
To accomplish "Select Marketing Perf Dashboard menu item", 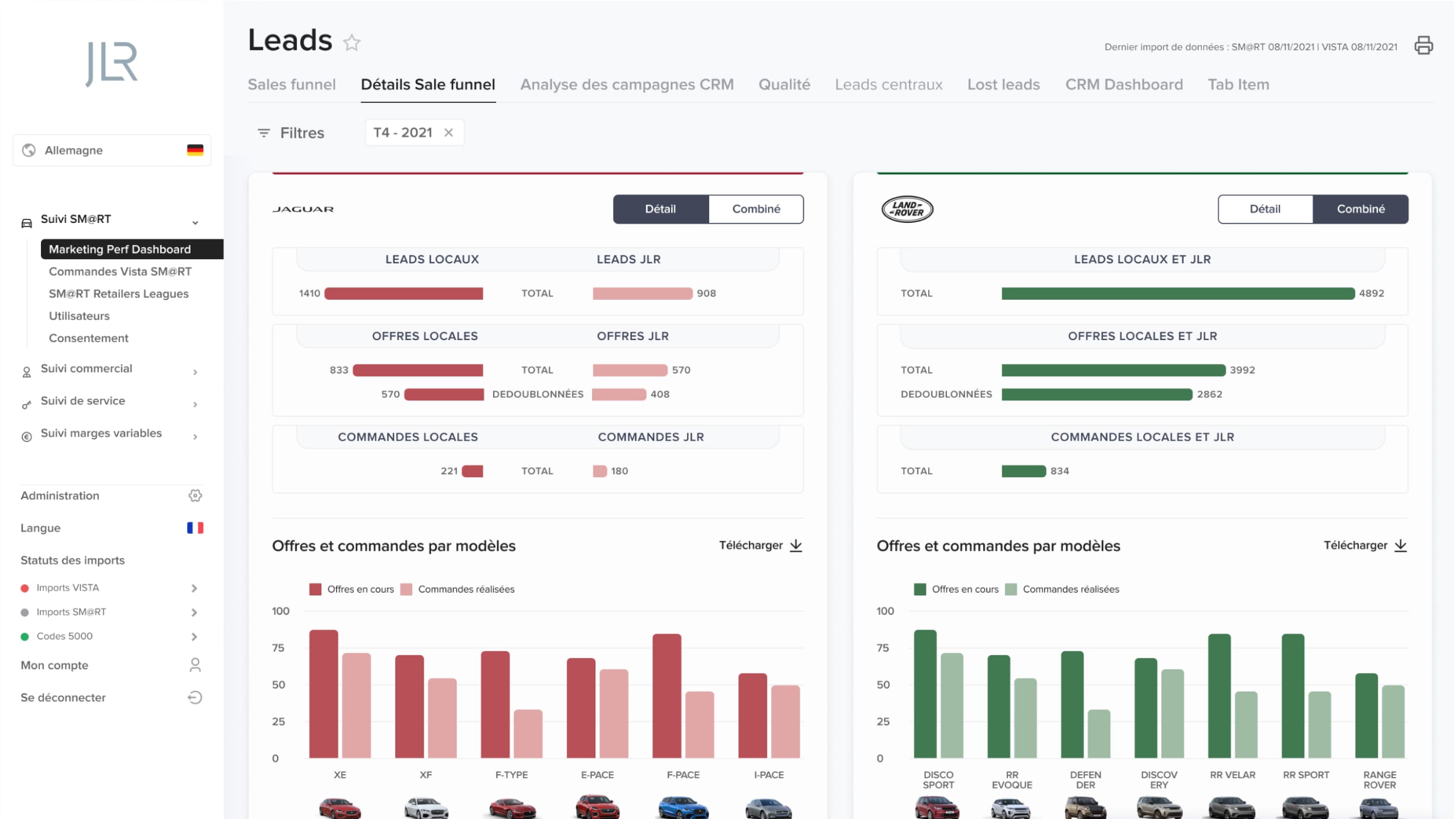I will point(132,249).
